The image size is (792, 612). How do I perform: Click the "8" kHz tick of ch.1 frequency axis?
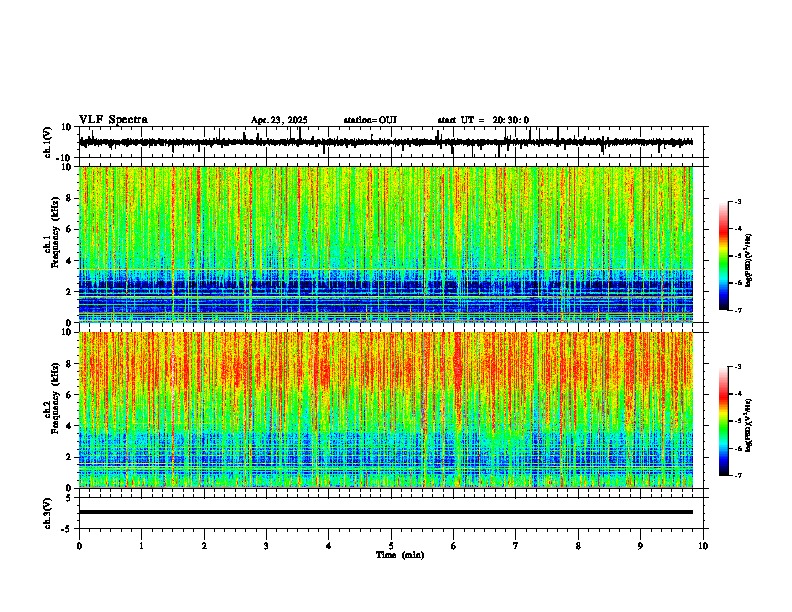pos(69,198)
